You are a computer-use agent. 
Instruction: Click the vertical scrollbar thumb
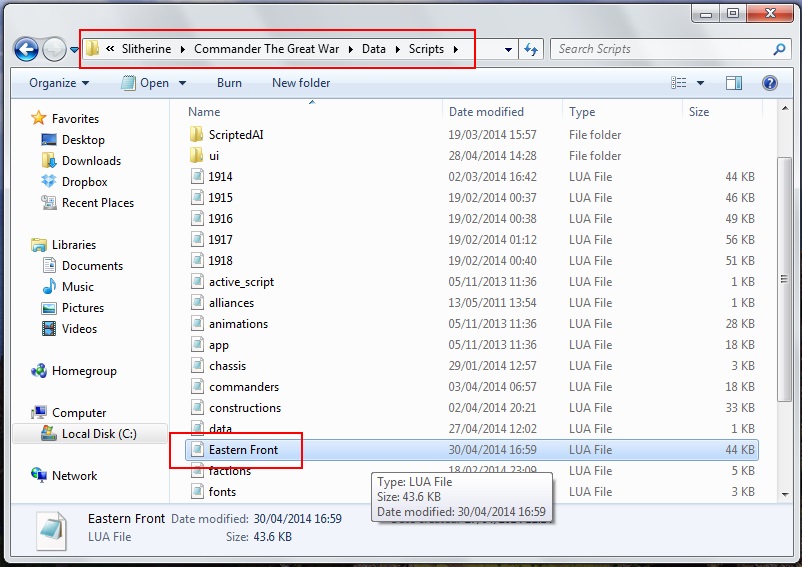[x=785, y=279]
